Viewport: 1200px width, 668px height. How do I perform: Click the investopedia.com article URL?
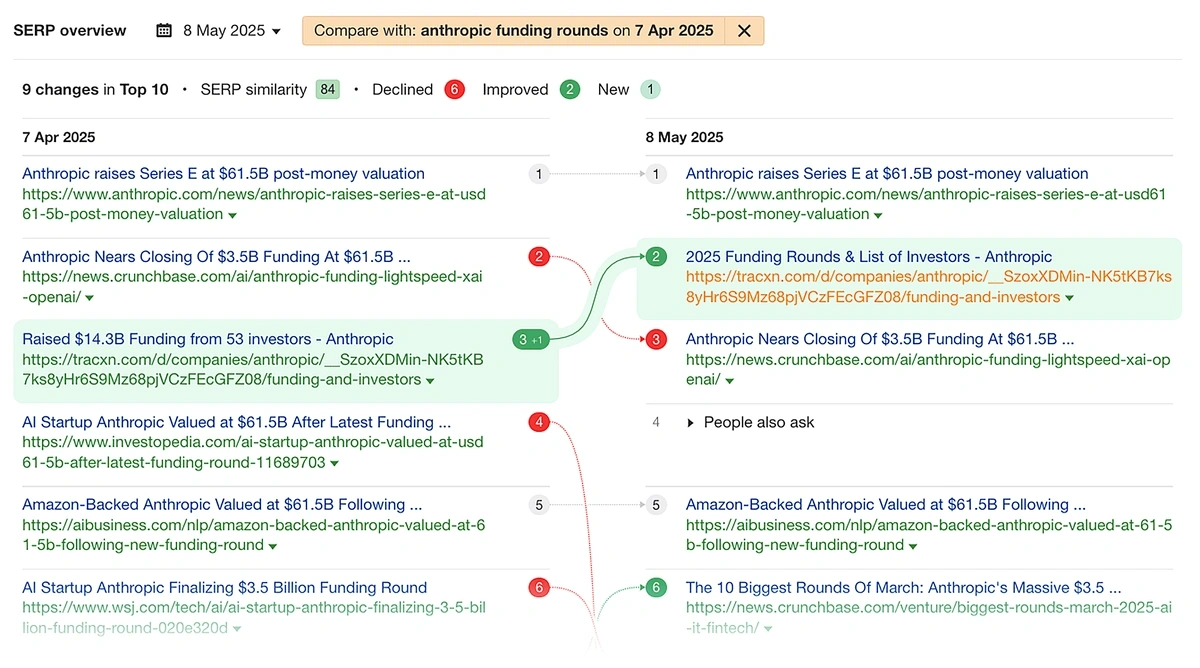tap(253, 452)
